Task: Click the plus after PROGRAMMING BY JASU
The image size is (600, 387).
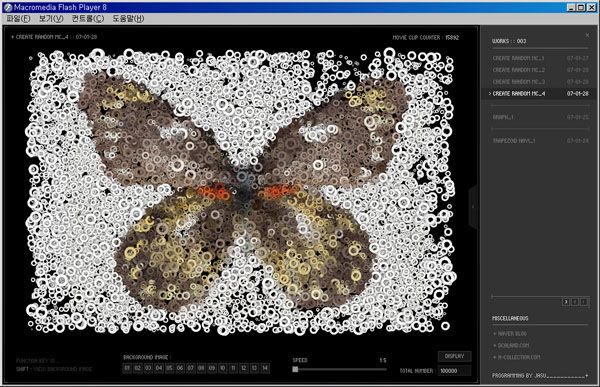Action: click(x=587, y=376)
